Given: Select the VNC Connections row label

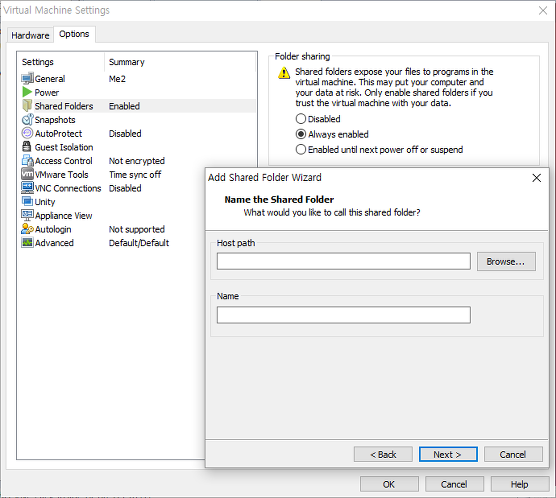Looking at the screenshot, I should click(x=68, y=188).
